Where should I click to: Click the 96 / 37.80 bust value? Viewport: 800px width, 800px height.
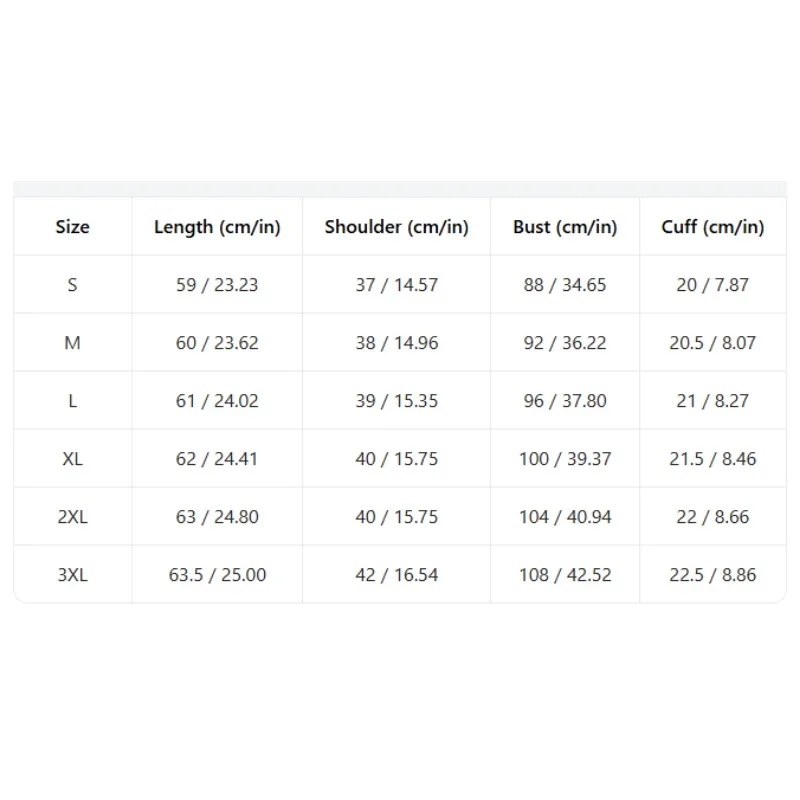click(x=565, y=401)
